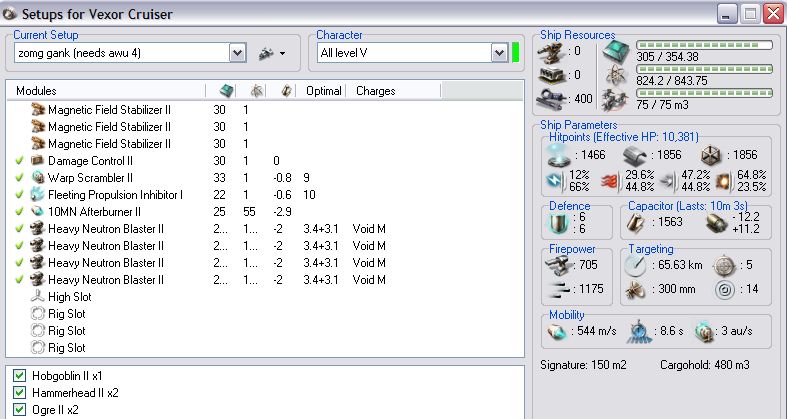Image resolution: width=787 pixels, height=419 pixels.
Task: Uncheck the Ogre II x2 drone checkbox
Action: coord(20,409)
